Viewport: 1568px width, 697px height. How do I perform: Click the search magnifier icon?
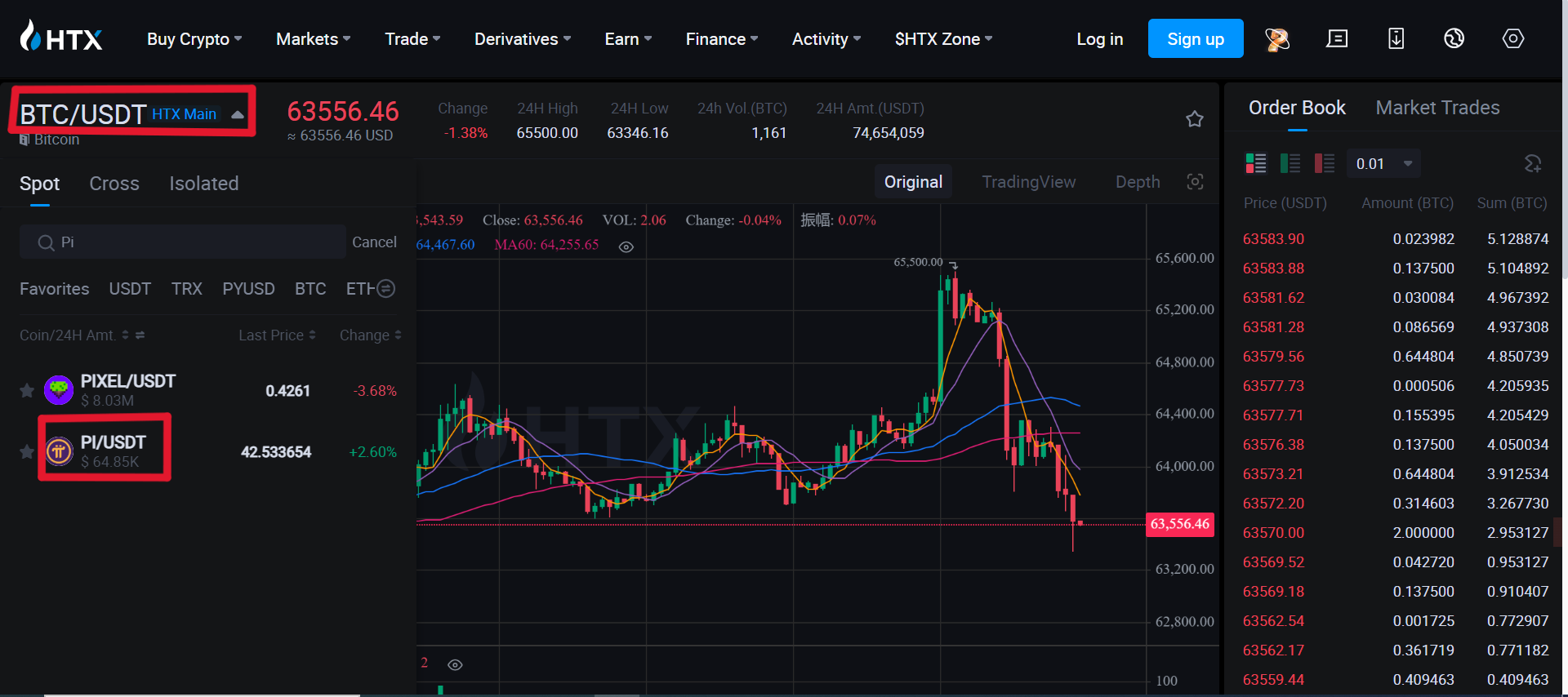(46, 242)
